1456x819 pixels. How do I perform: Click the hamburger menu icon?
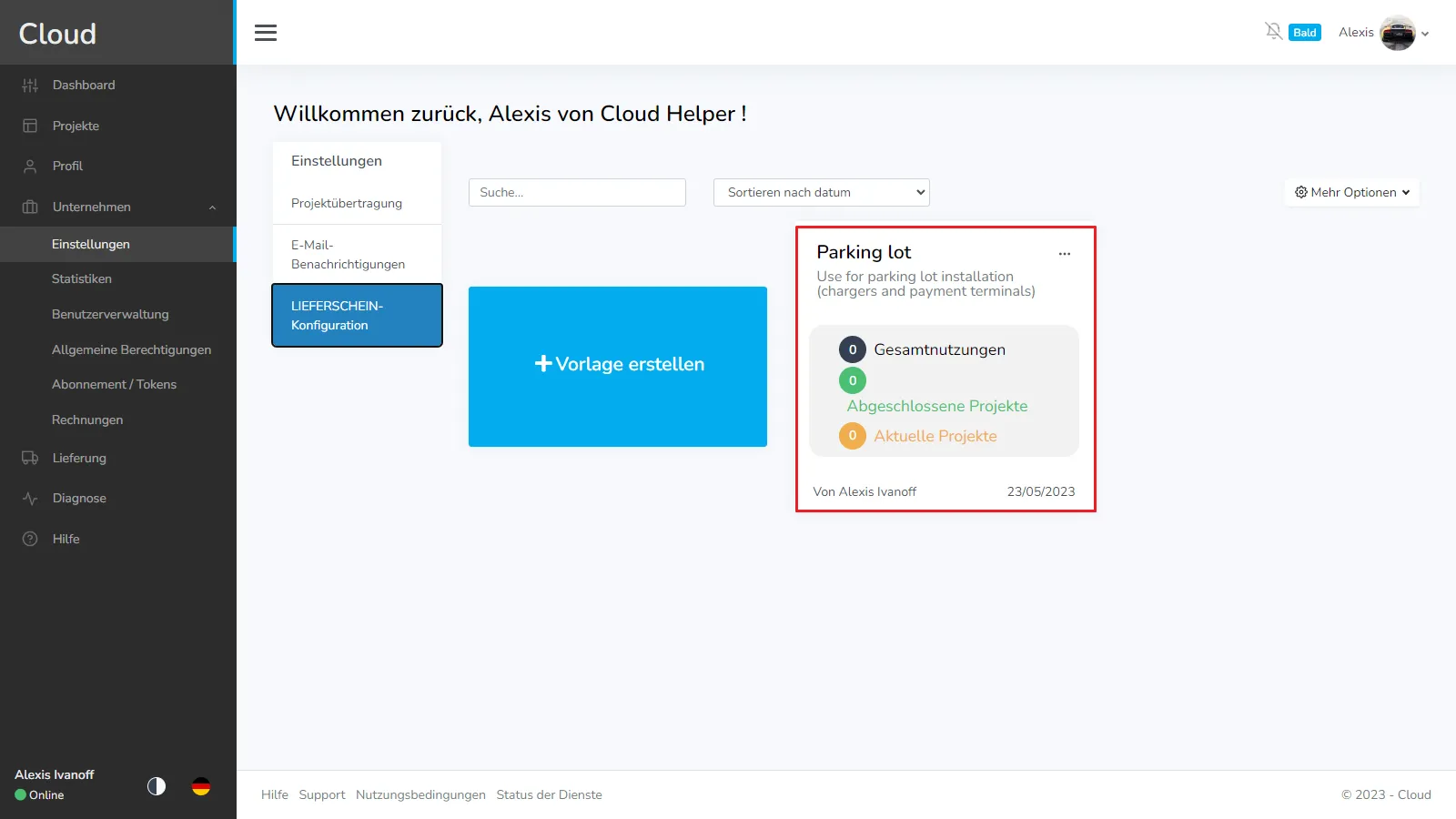tap(266, 33)
